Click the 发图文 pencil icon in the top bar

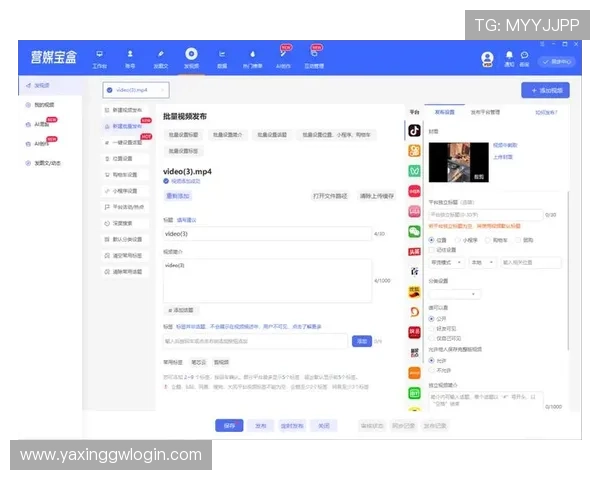point(161,54)
